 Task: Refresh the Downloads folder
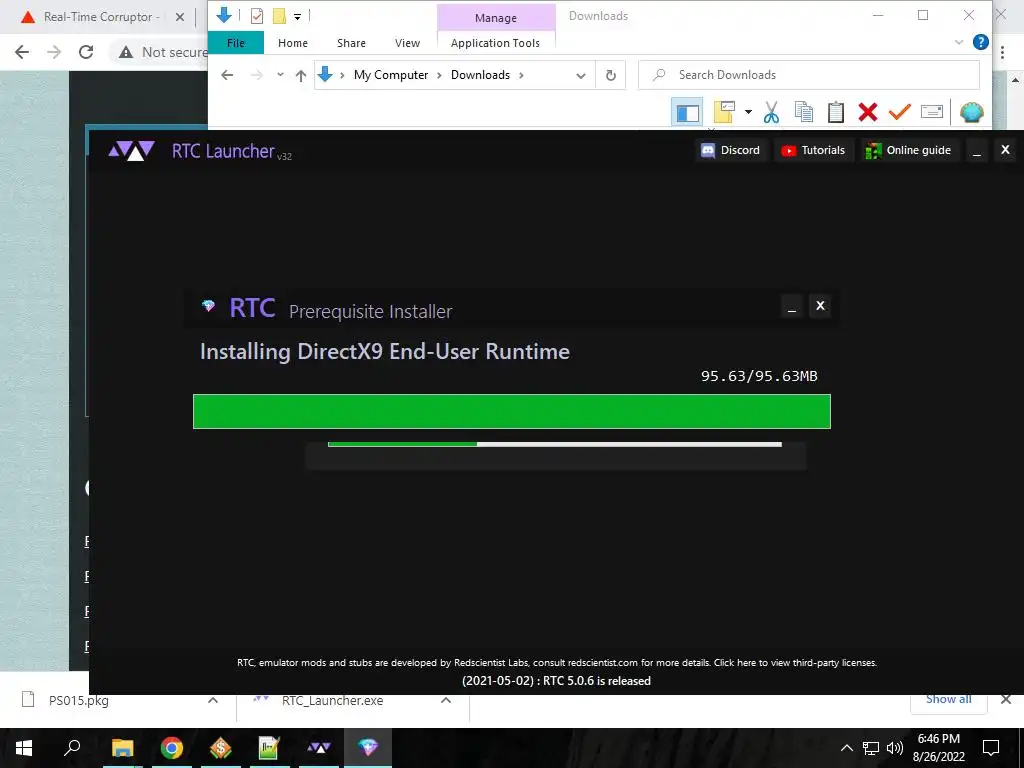click(x=611, y=75)
